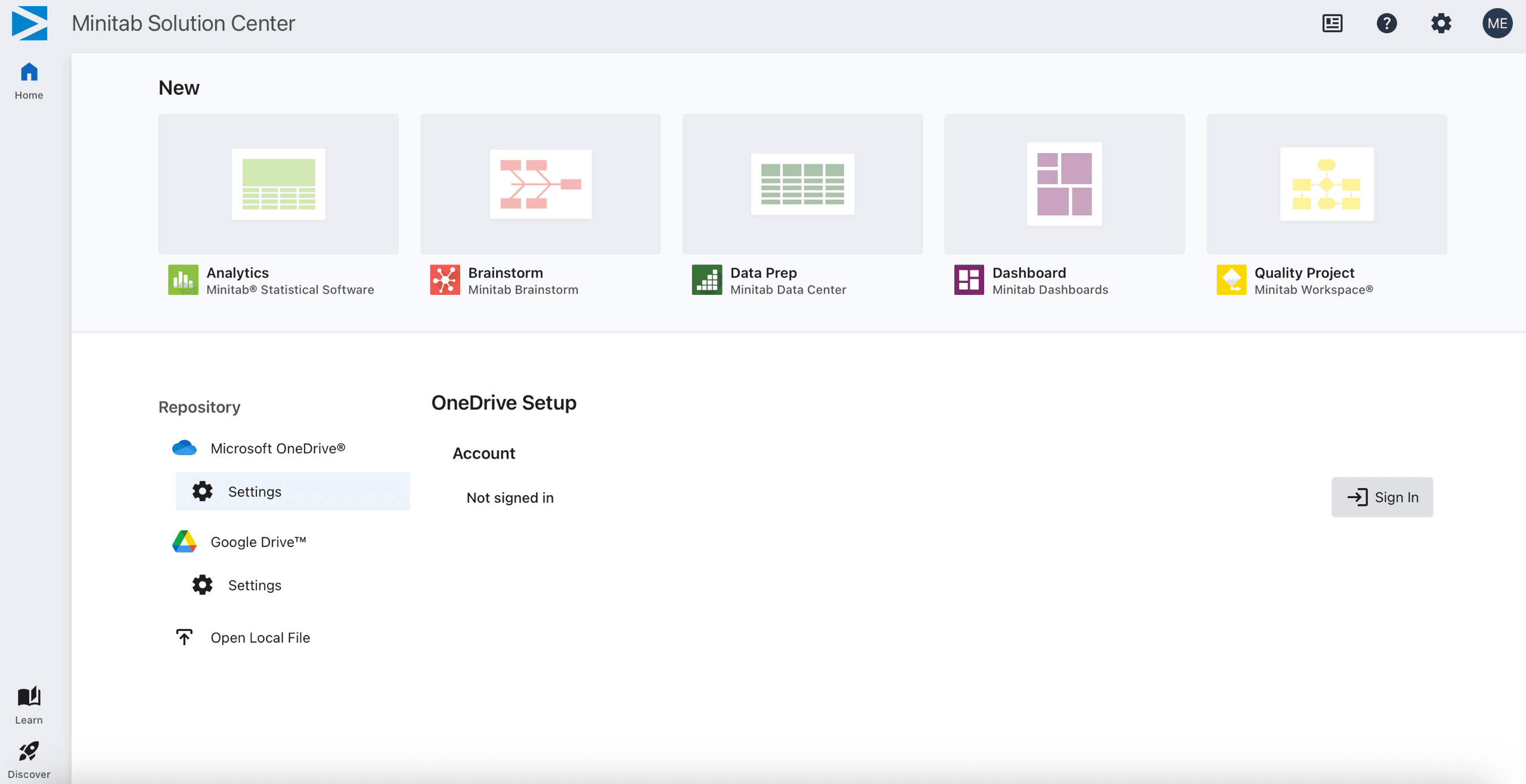Click the 'Not signed in' status text
Viewport: 1526px width, 784px height.
pyautogui.click(x=510, y=497)
